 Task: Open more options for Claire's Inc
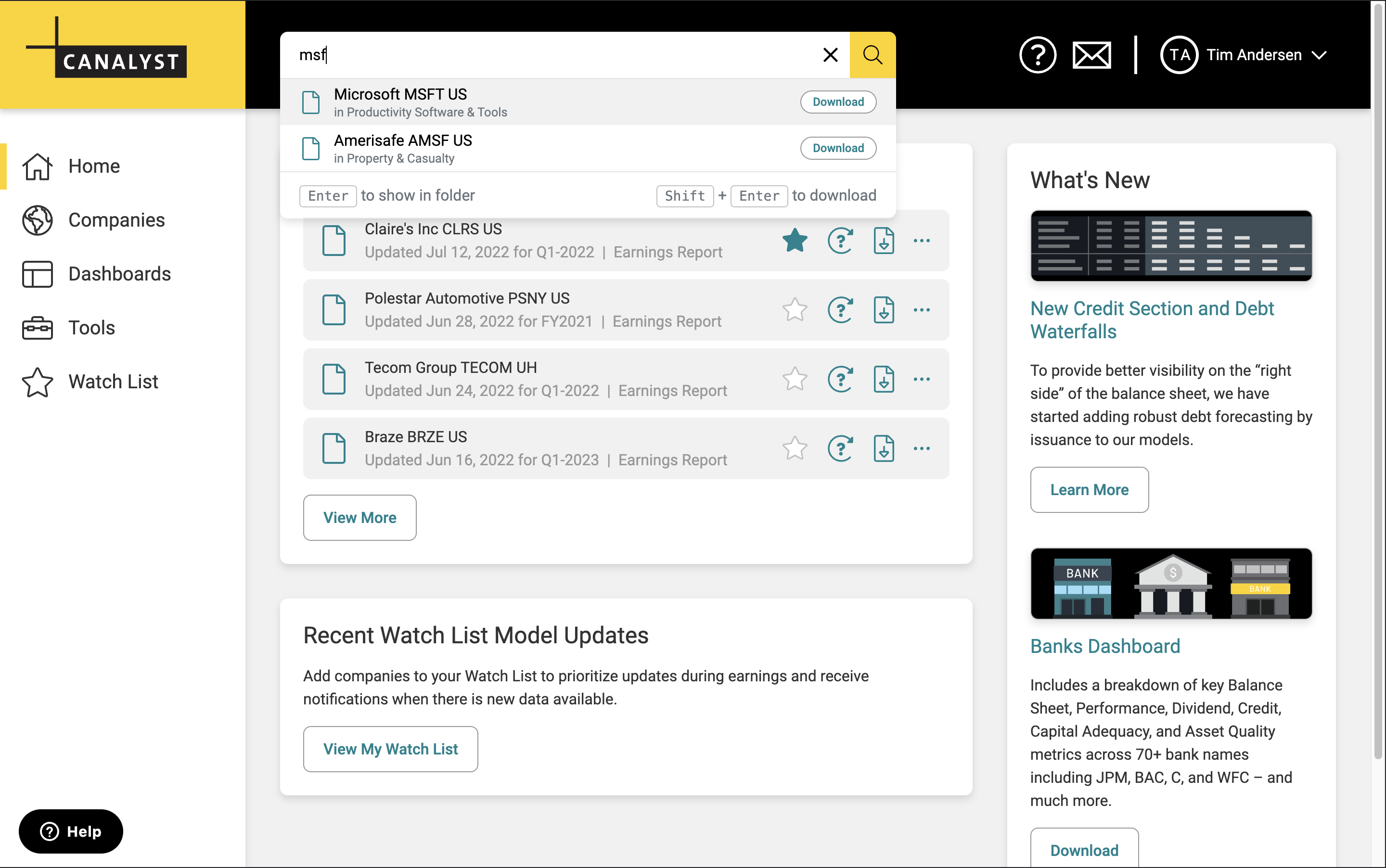point(921,241)
